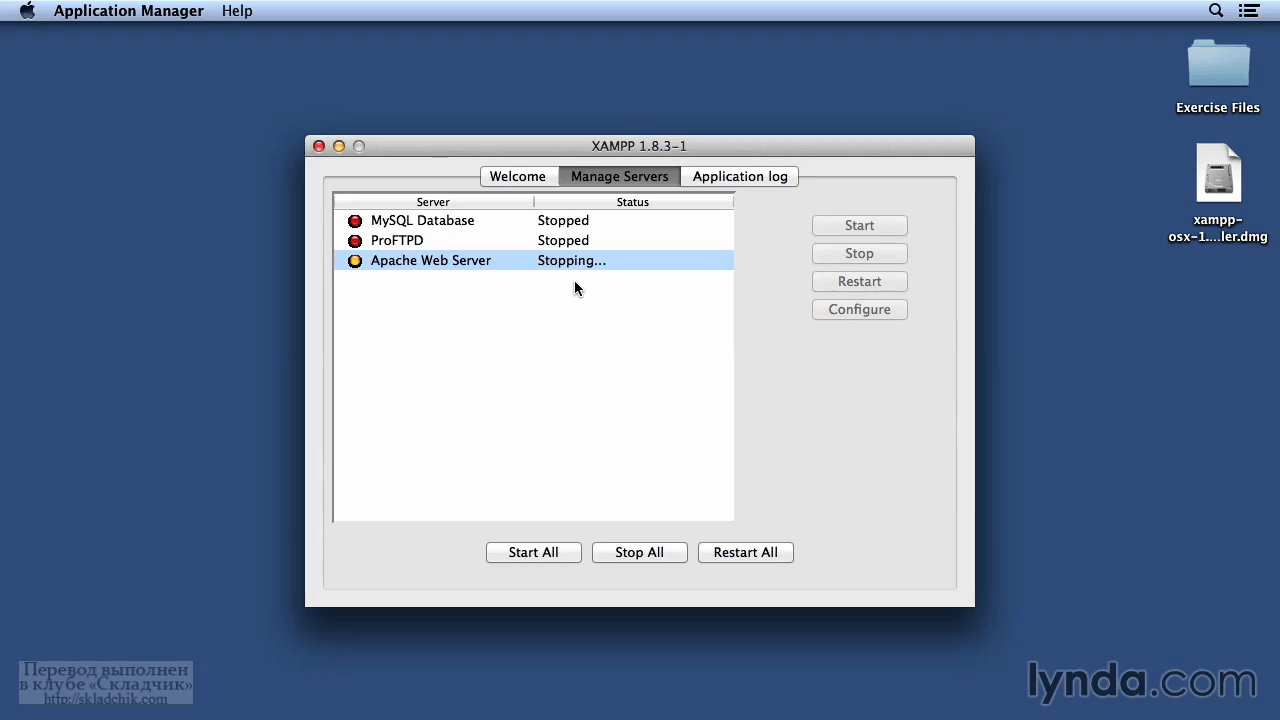Image resolution: width=1280 pixels, height=720 pixels.
Task: Select the ProFTPD server row
Action: [x=534, y=241]
